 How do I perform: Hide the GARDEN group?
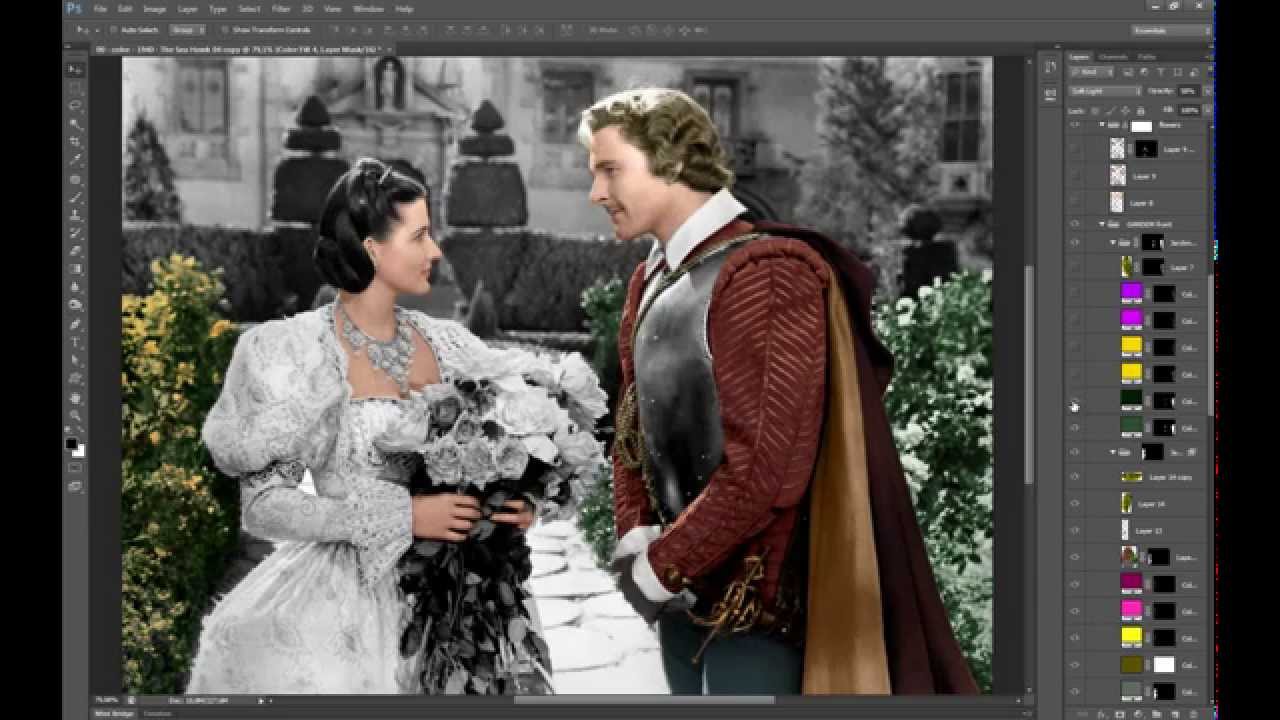coord(1075,224)
